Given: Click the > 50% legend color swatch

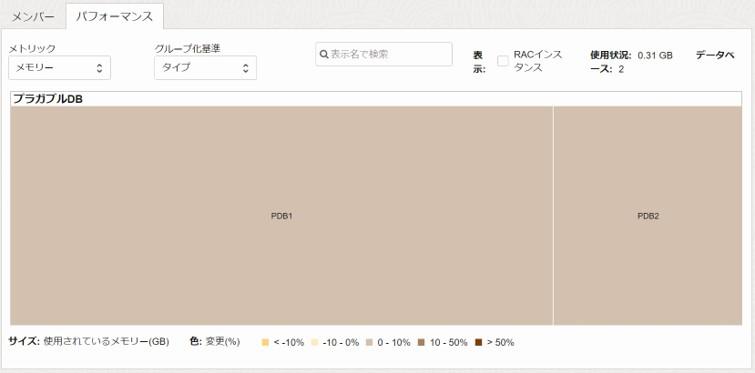Looking at the screenshot, I should (479, 343).
